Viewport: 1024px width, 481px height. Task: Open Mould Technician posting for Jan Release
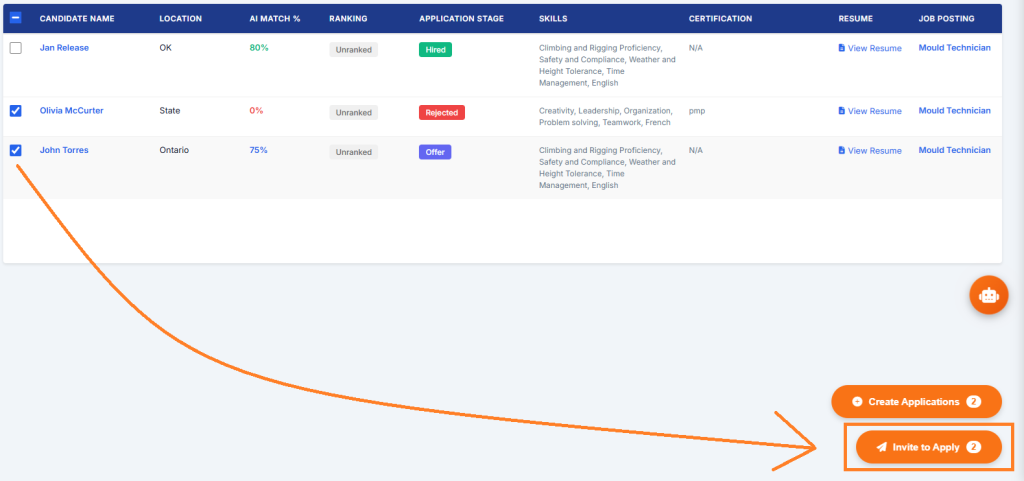click(954, 48)
